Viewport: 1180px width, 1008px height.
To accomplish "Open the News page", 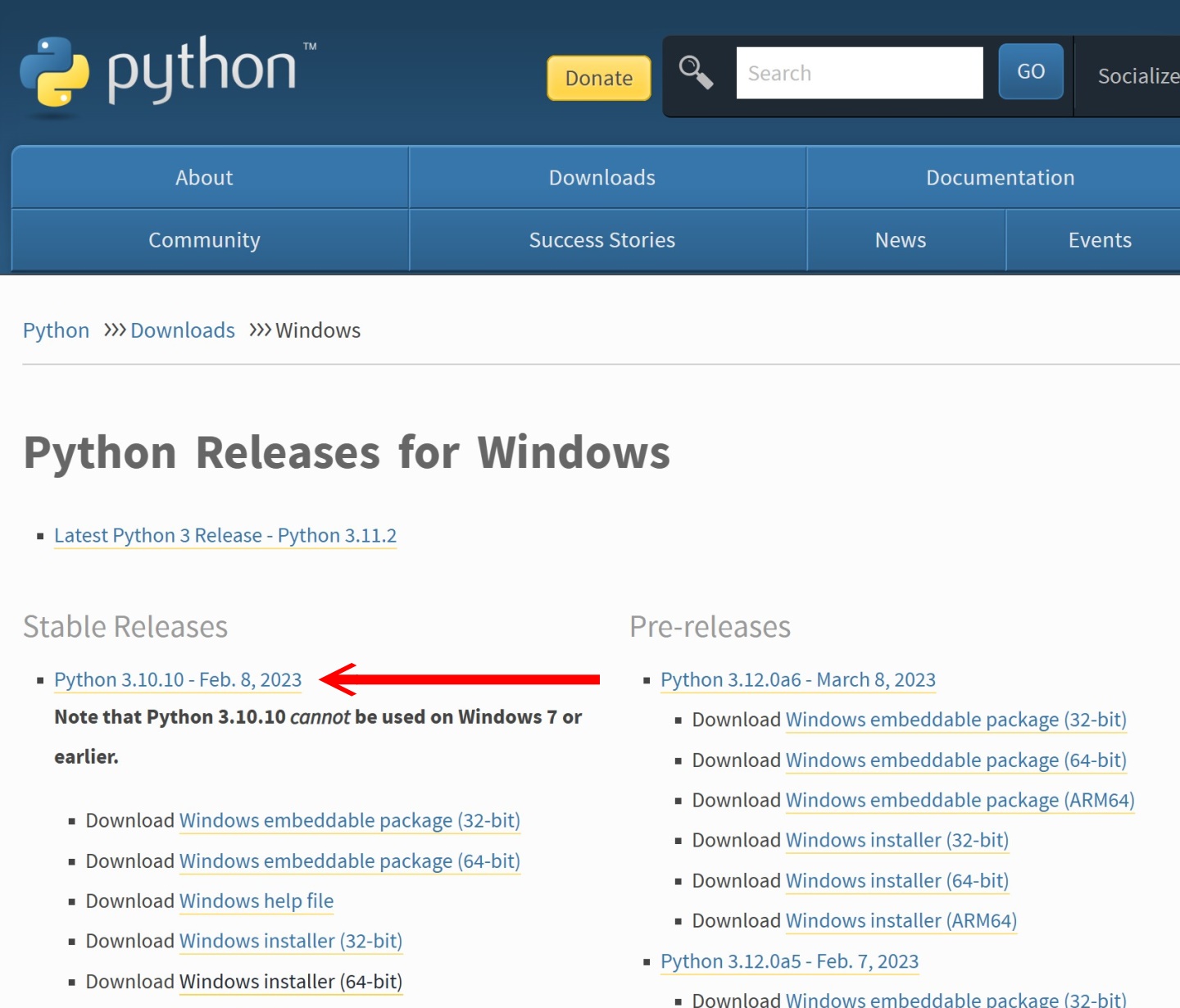I will pos(901,239).
